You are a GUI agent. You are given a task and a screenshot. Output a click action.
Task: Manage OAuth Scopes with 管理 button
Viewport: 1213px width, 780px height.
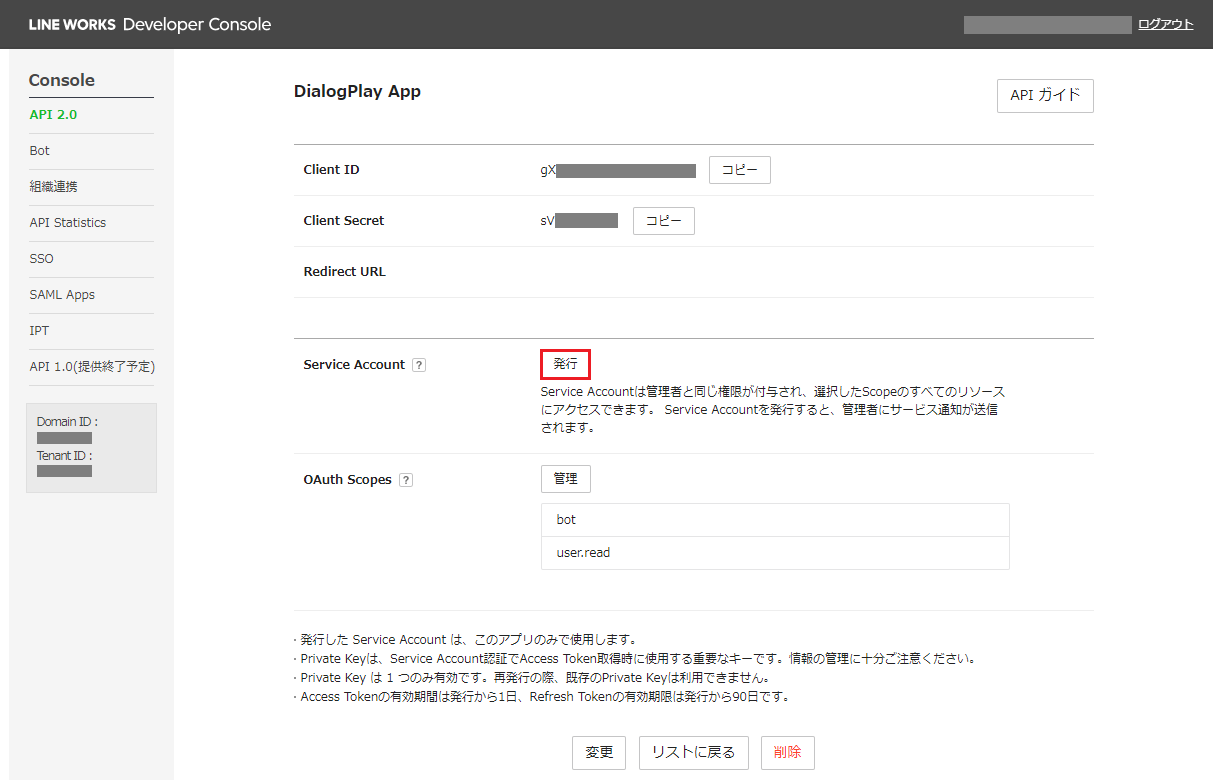click(x=566, y=479)
